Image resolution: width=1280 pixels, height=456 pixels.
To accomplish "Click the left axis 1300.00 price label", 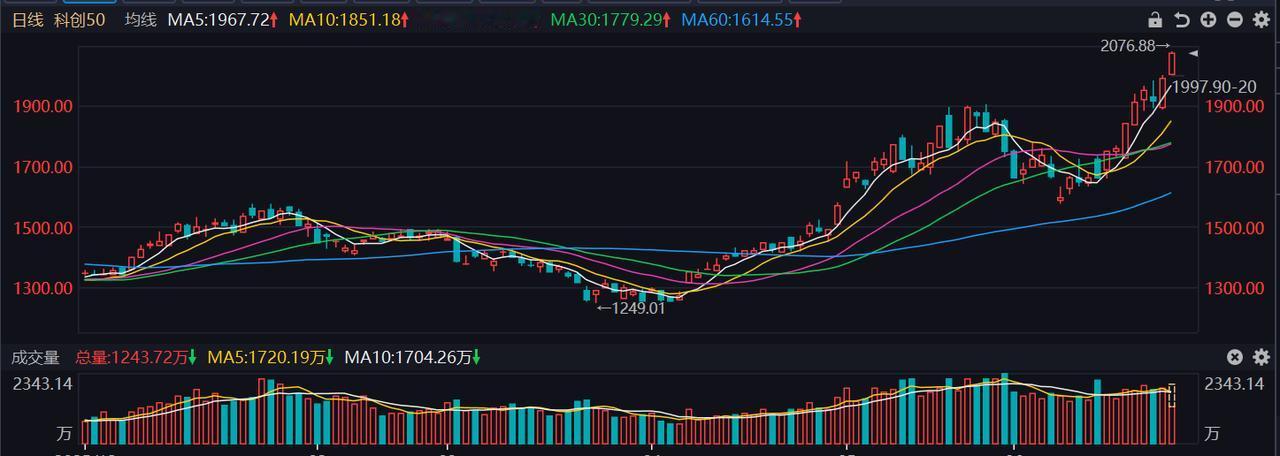I will click(x=43, y=289).
